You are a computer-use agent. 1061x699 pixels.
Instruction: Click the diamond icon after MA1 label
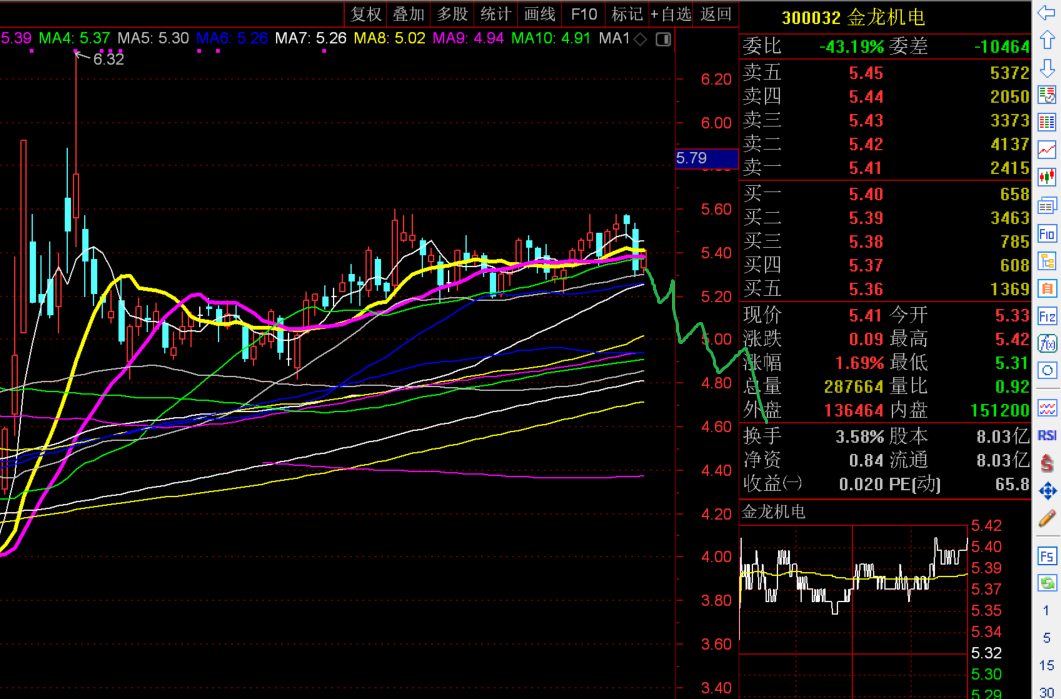click(640, 39)
